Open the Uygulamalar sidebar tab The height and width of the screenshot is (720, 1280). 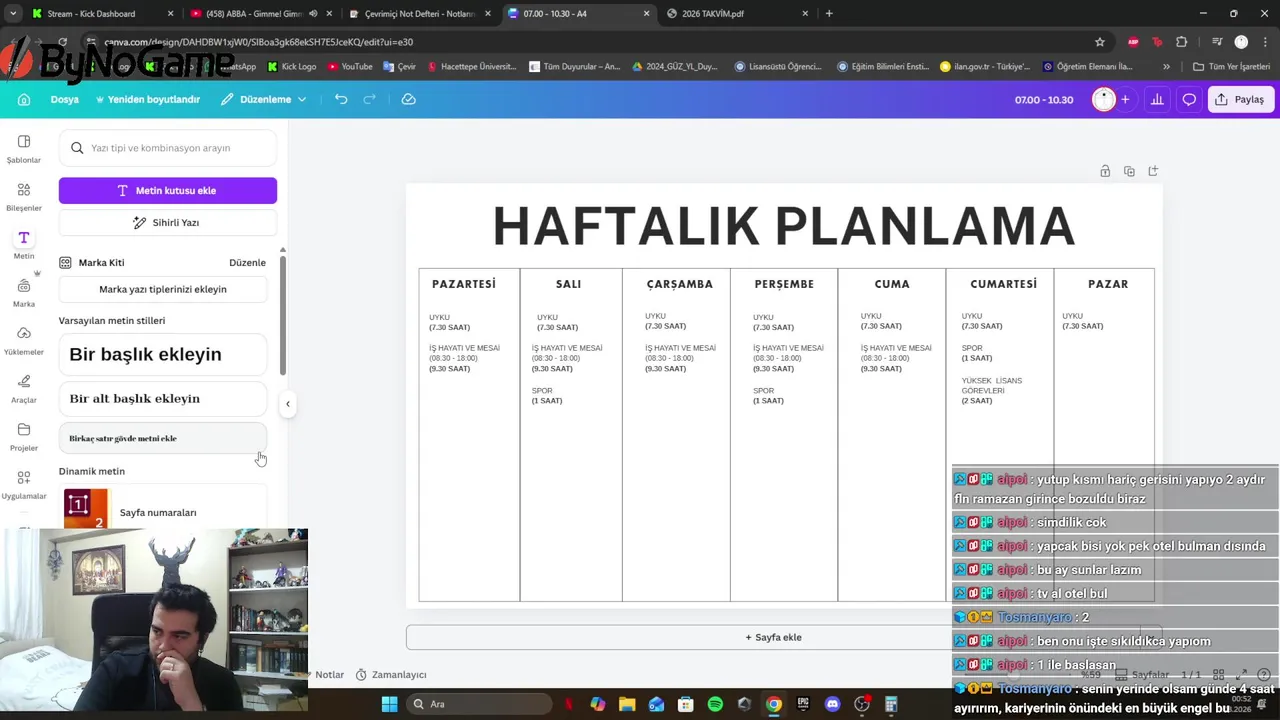point(24,484)
